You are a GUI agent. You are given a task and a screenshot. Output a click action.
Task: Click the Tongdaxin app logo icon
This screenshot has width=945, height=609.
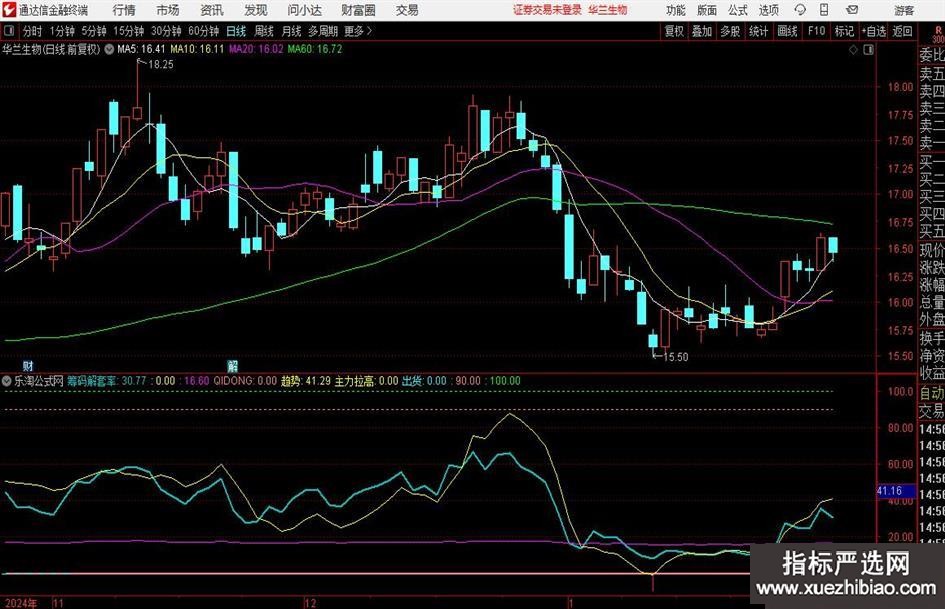[9, 10]
